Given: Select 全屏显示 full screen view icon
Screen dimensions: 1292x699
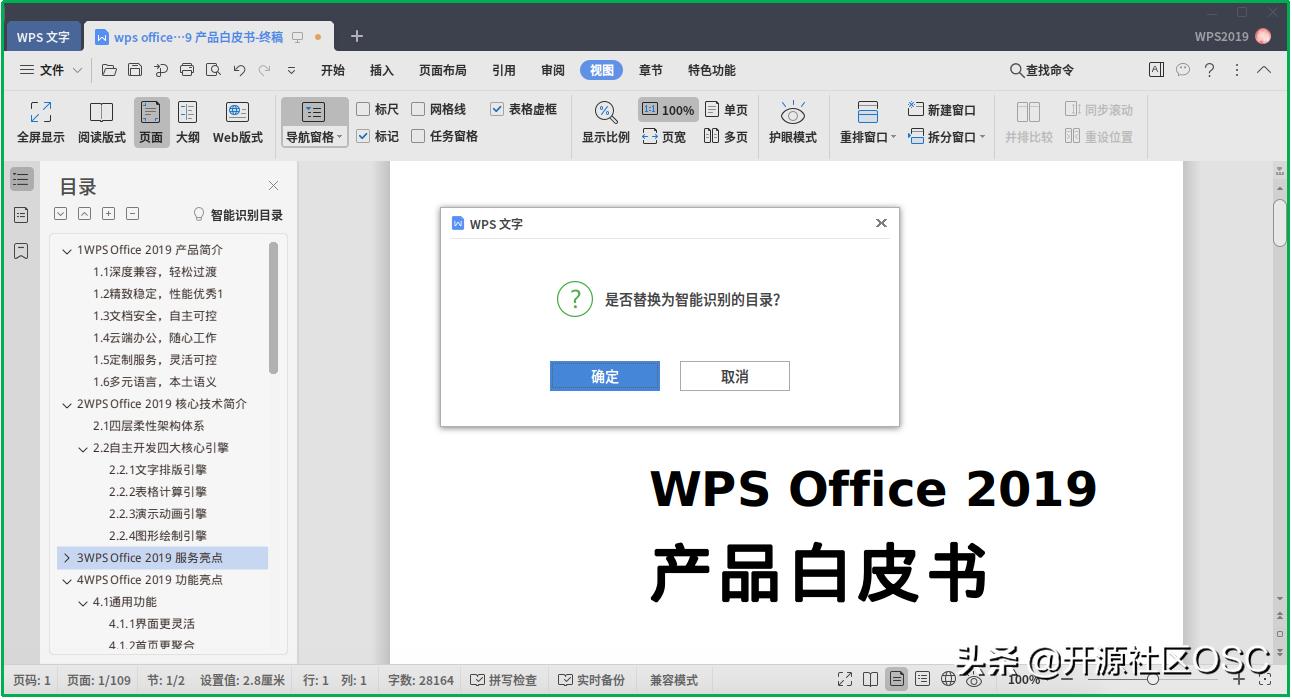Looking at the screenshot, I should click(40, 121).
